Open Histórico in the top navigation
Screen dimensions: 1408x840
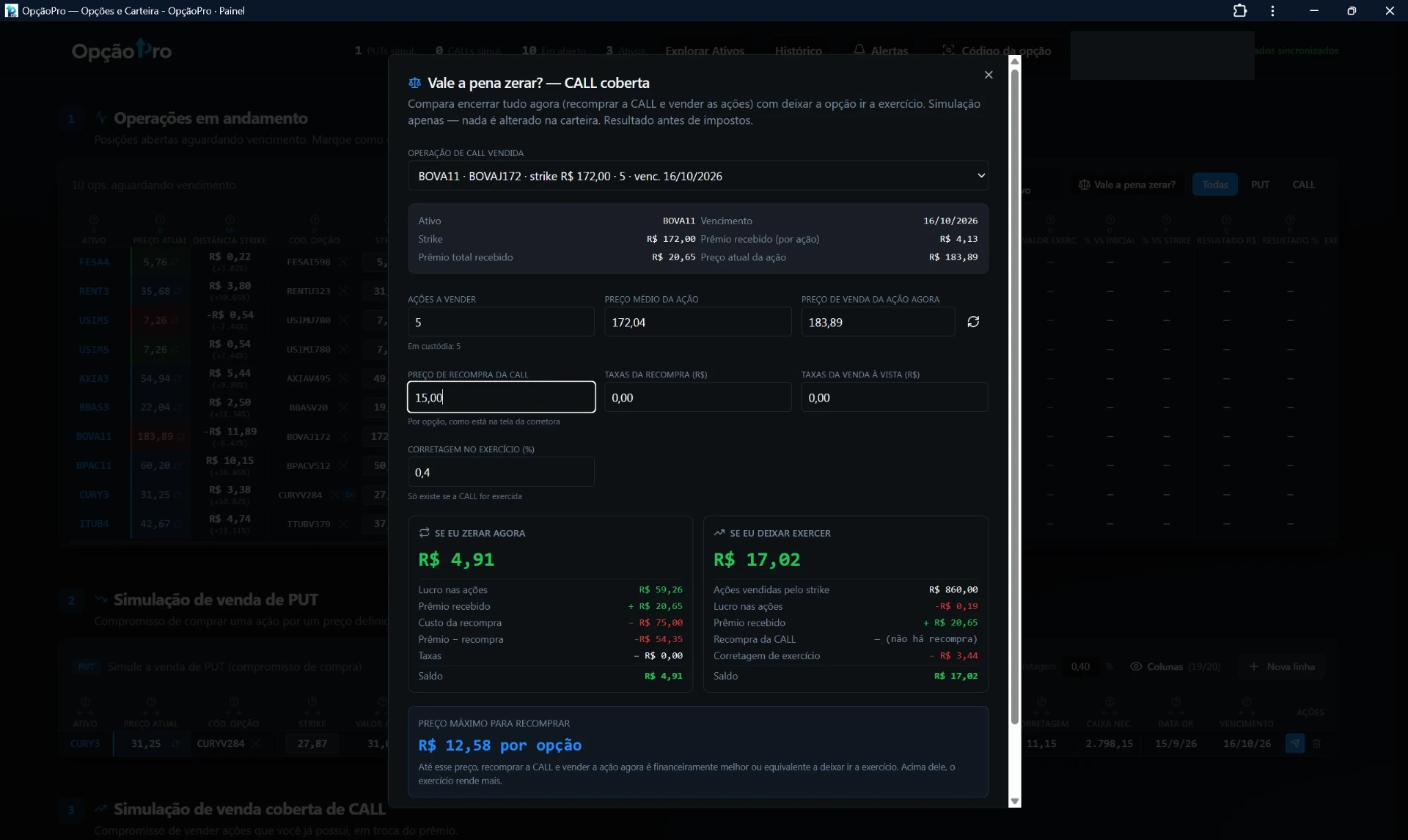pos(799,51)
